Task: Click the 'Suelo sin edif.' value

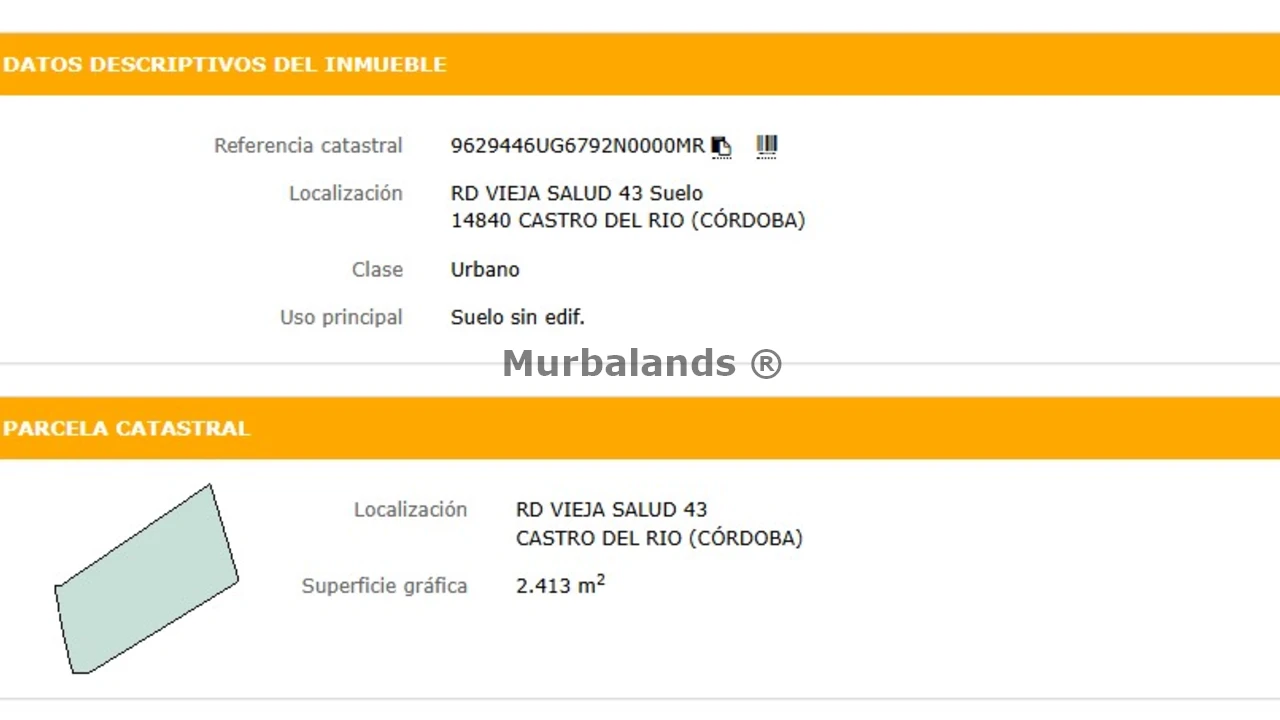Action: 517,318
